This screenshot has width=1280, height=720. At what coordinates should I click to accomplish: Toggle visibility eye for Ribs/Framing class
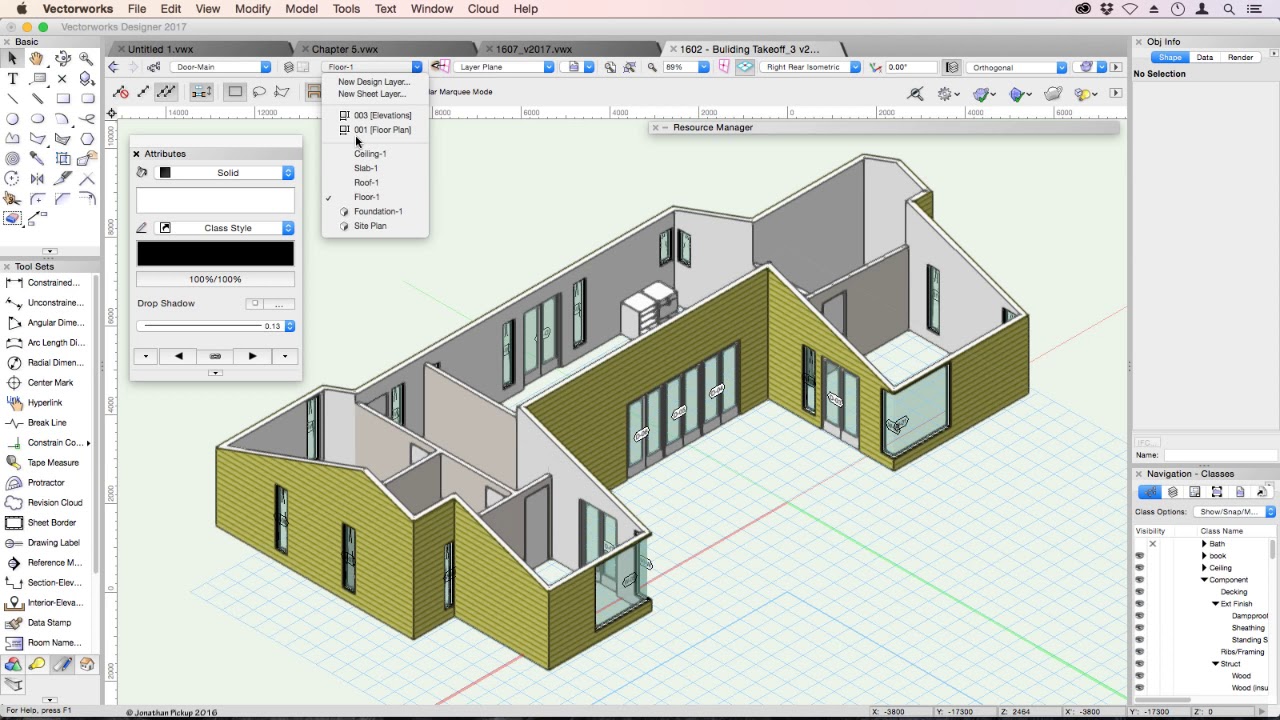coord(1139,652)
